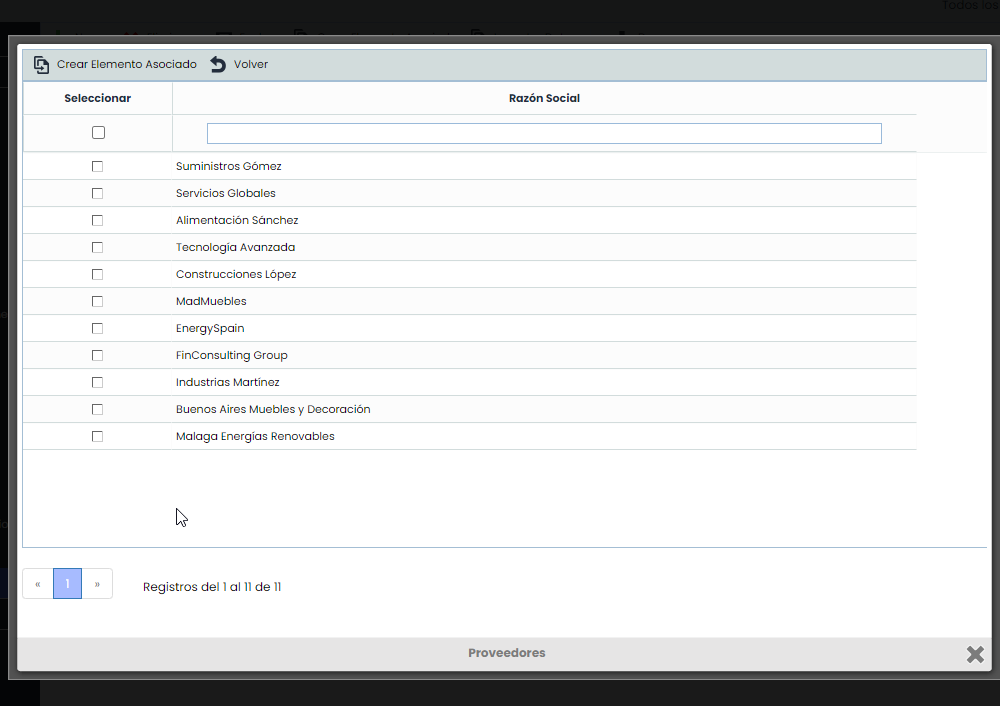The image size is (1000, 706).
Task: Mark the MadMuebles row checkbox
Action: 97,301
